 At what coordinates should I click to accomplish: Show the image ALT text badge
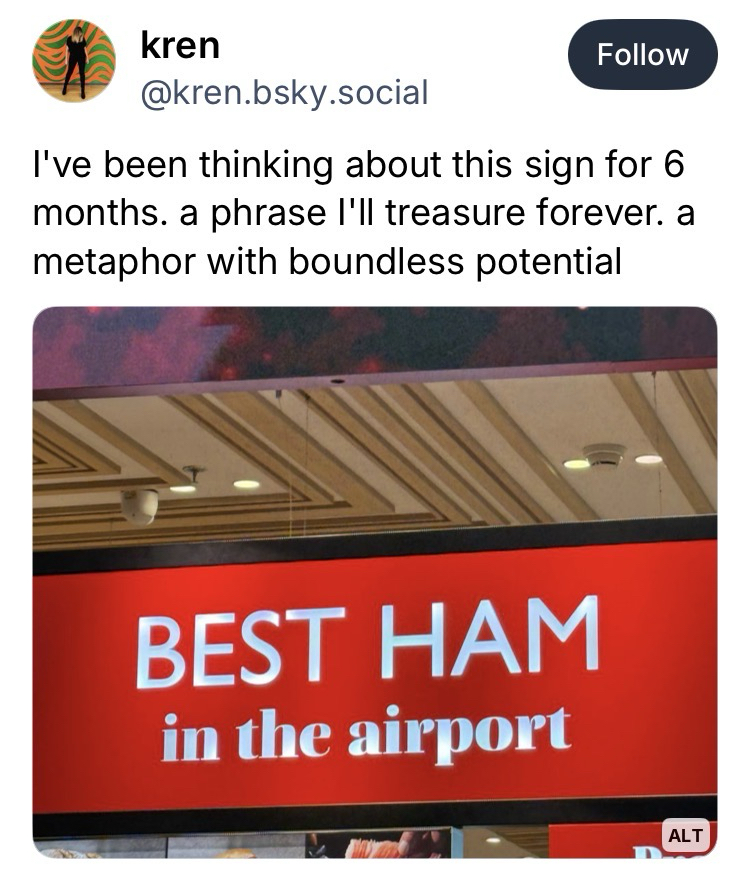[685, 834]
